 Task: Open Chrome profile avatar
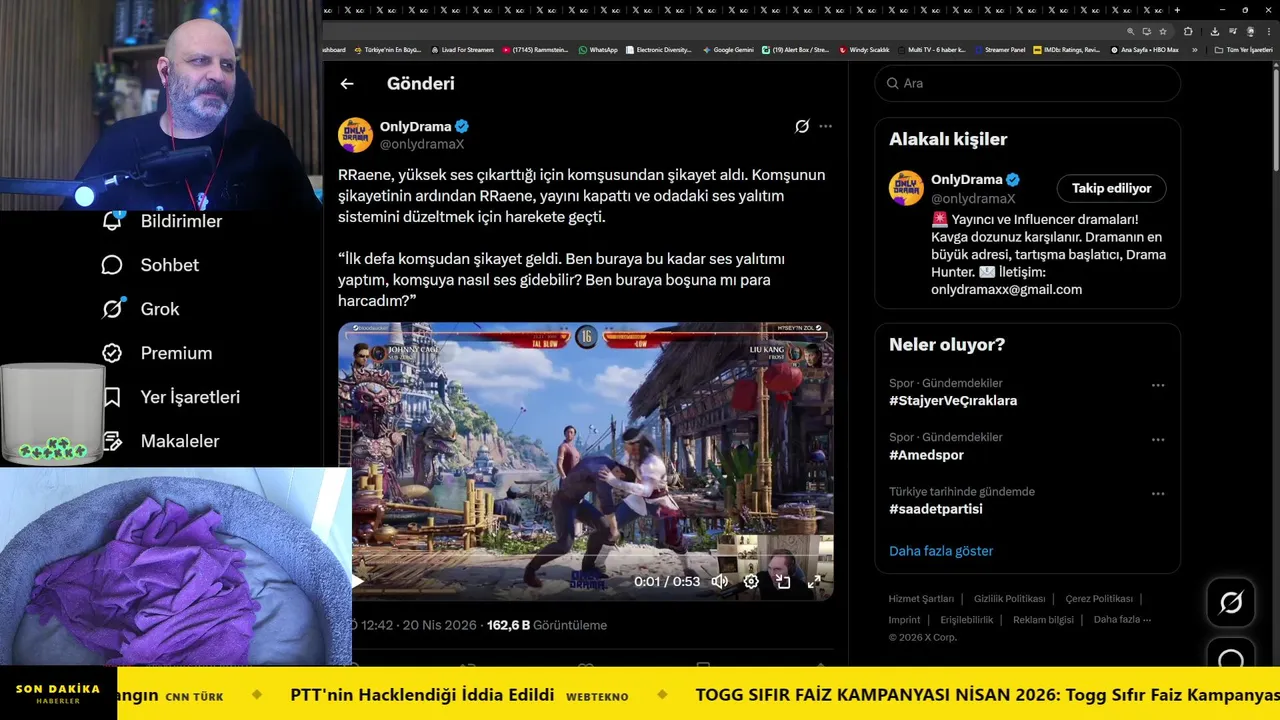(x=1250, y=31)
